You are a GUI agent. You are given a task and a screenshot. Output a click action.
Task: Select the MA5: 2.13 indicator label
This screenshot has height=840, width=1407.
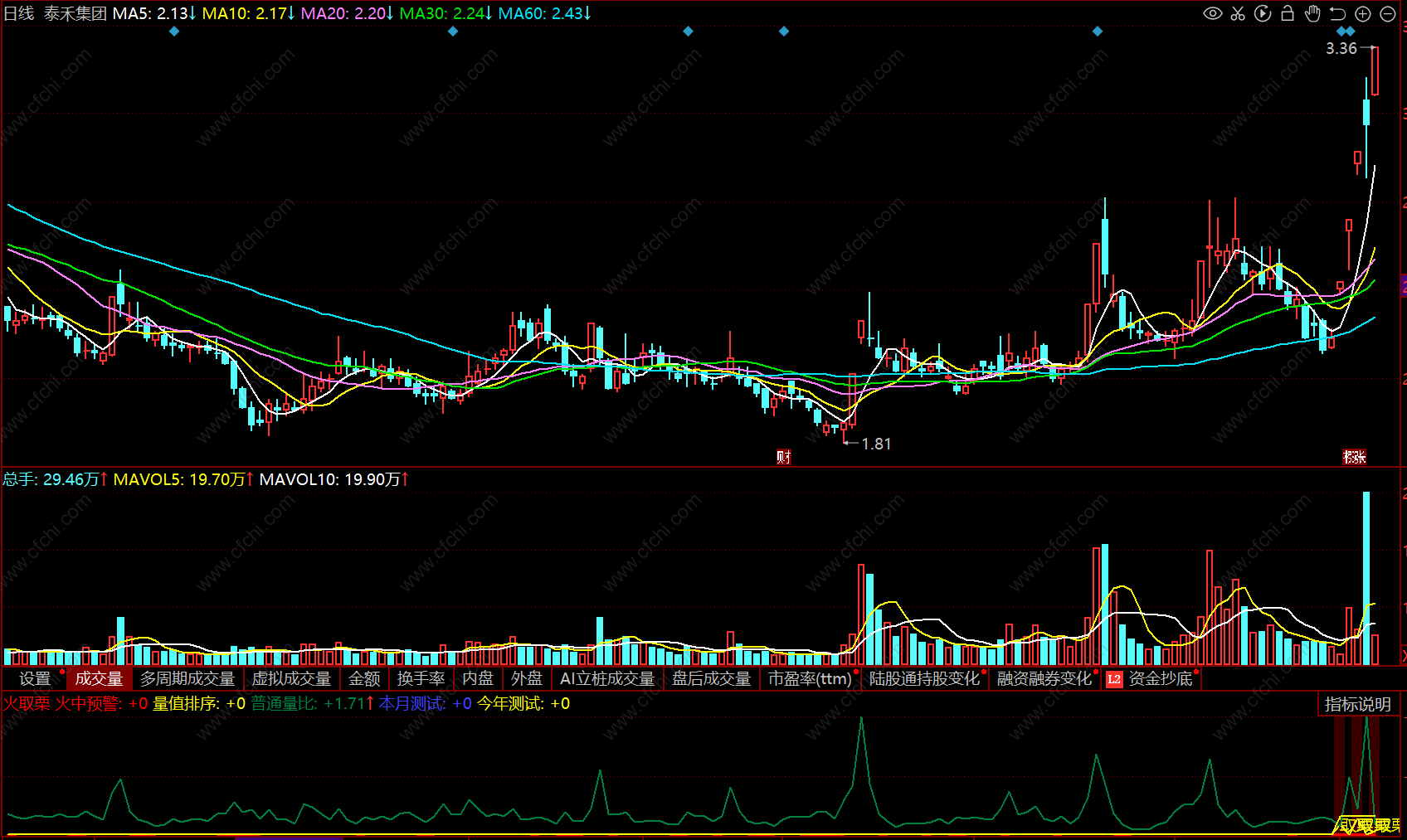click(x=154, y=13)
